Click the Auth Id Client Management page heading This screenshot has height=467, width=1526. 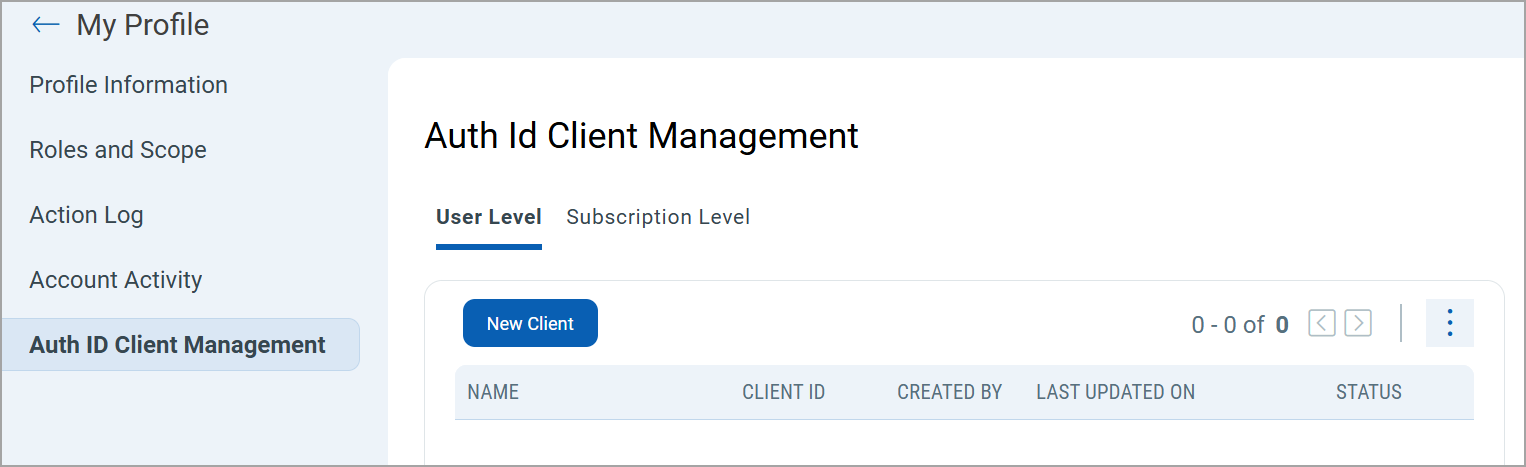tap(641, 135)
